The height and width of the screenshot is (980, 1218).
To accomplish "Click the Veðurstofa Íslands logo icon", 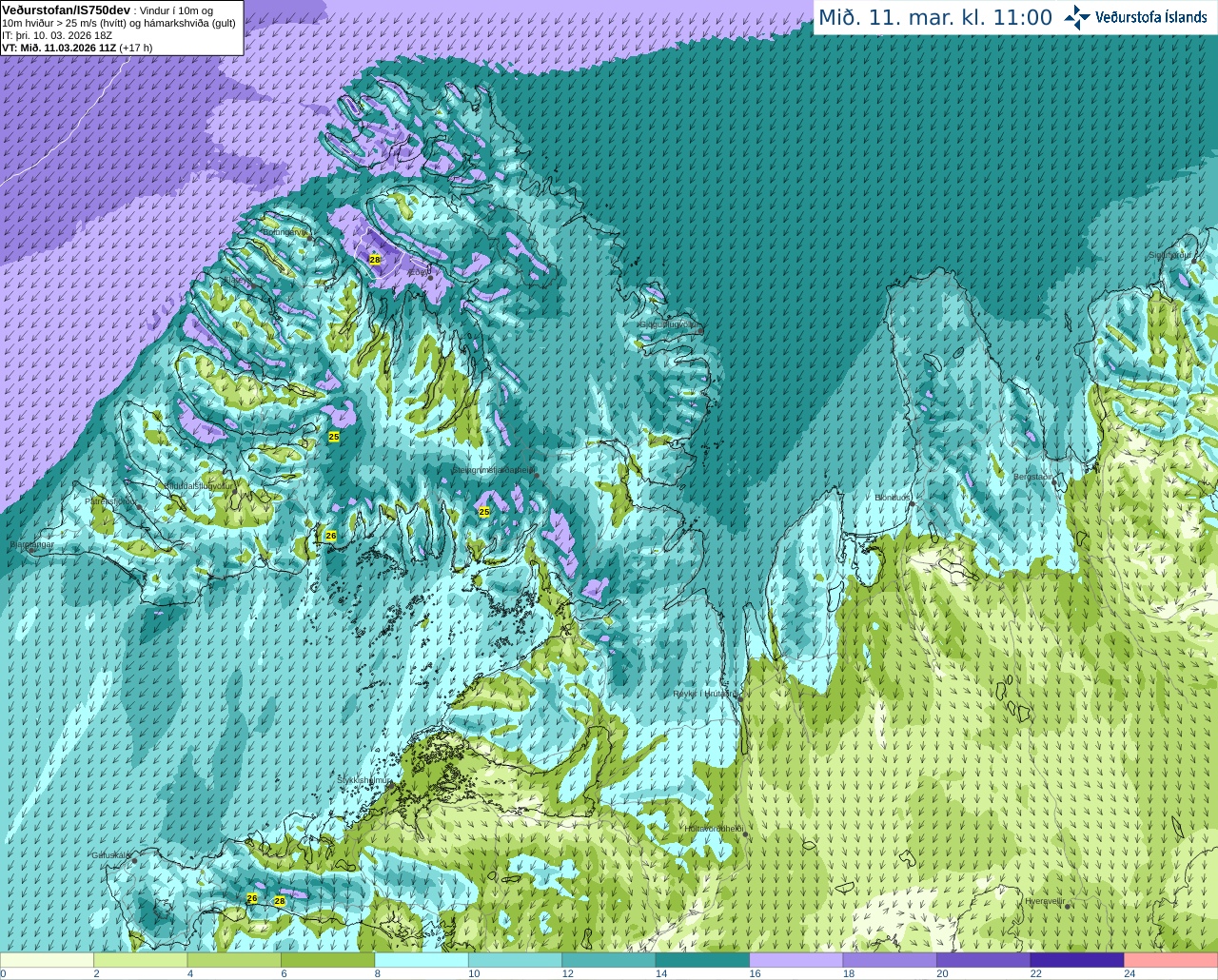I will [x=1077, y=17].
